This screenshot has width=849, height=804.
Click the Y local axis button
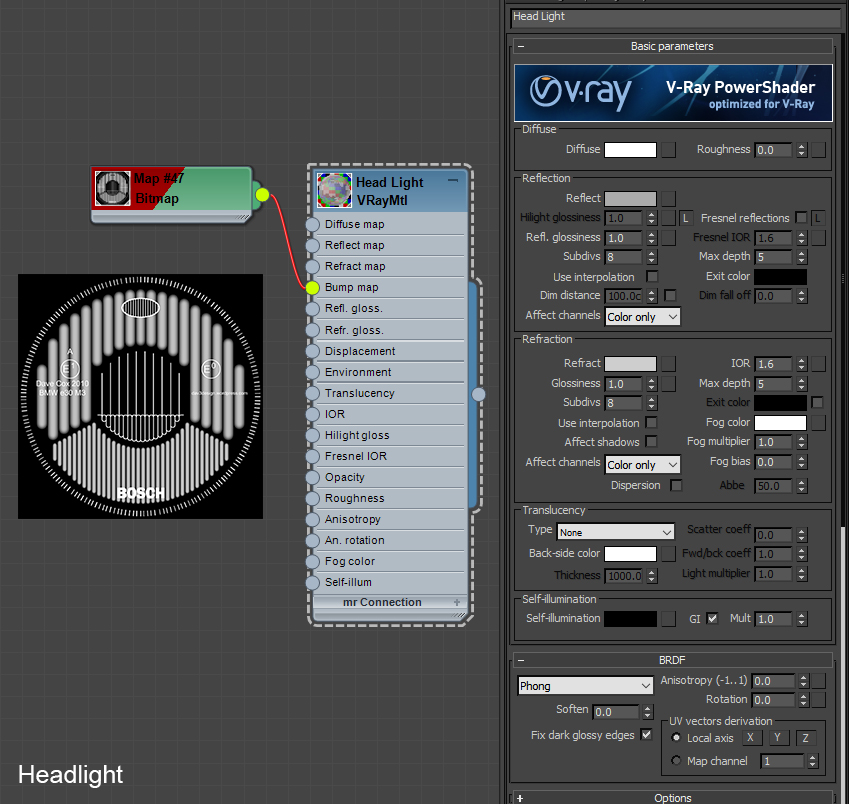[x=778, y=737]
